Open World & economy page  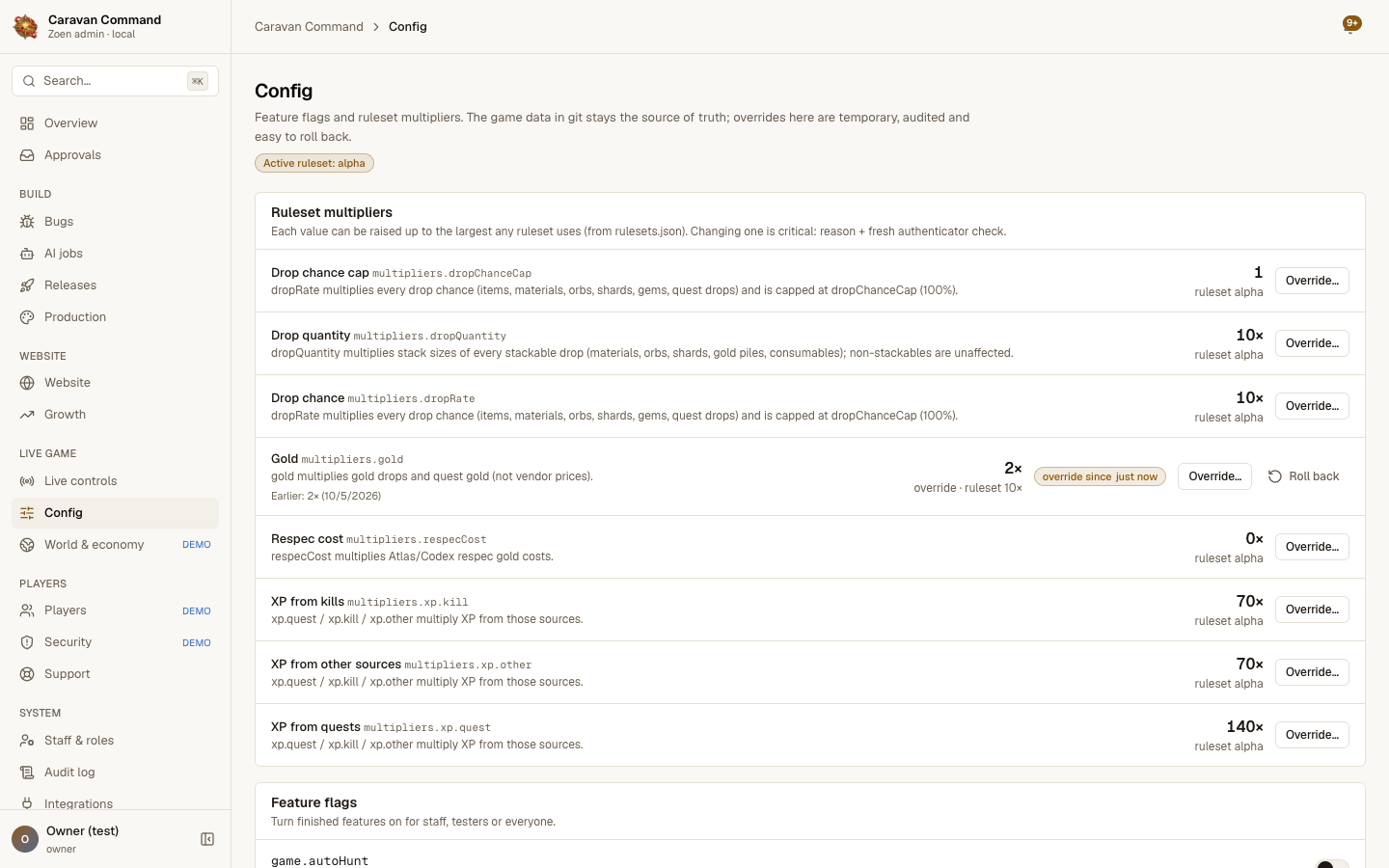click(115, 545)
